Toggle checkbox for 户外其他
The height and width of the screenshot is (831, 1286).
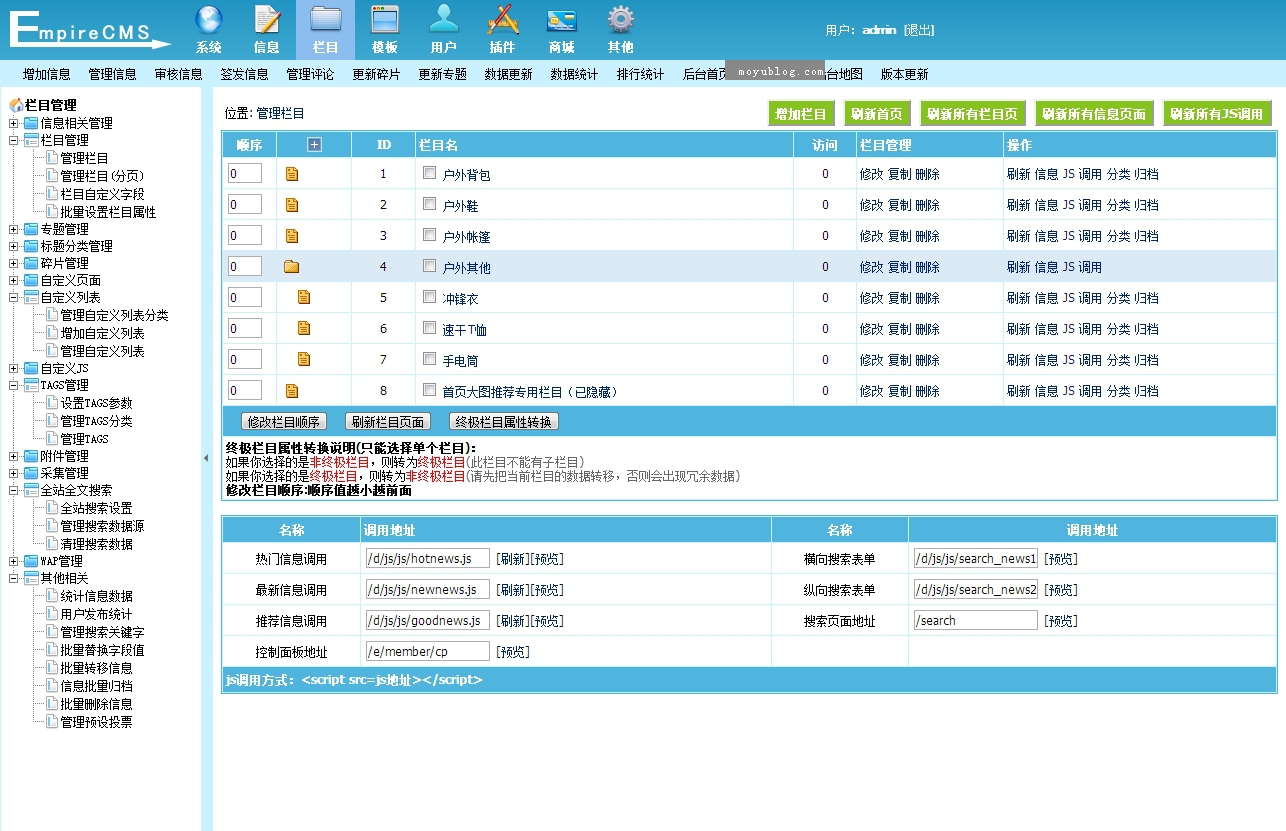(429, 266)
